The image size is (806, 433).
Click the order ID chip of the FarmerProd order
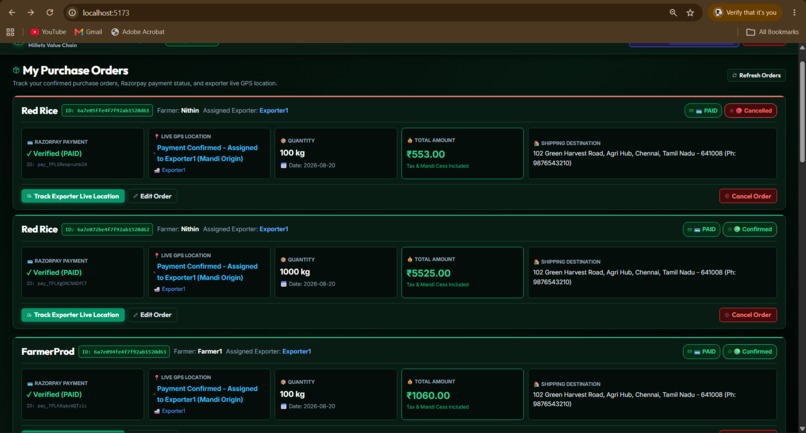[124, 352]
